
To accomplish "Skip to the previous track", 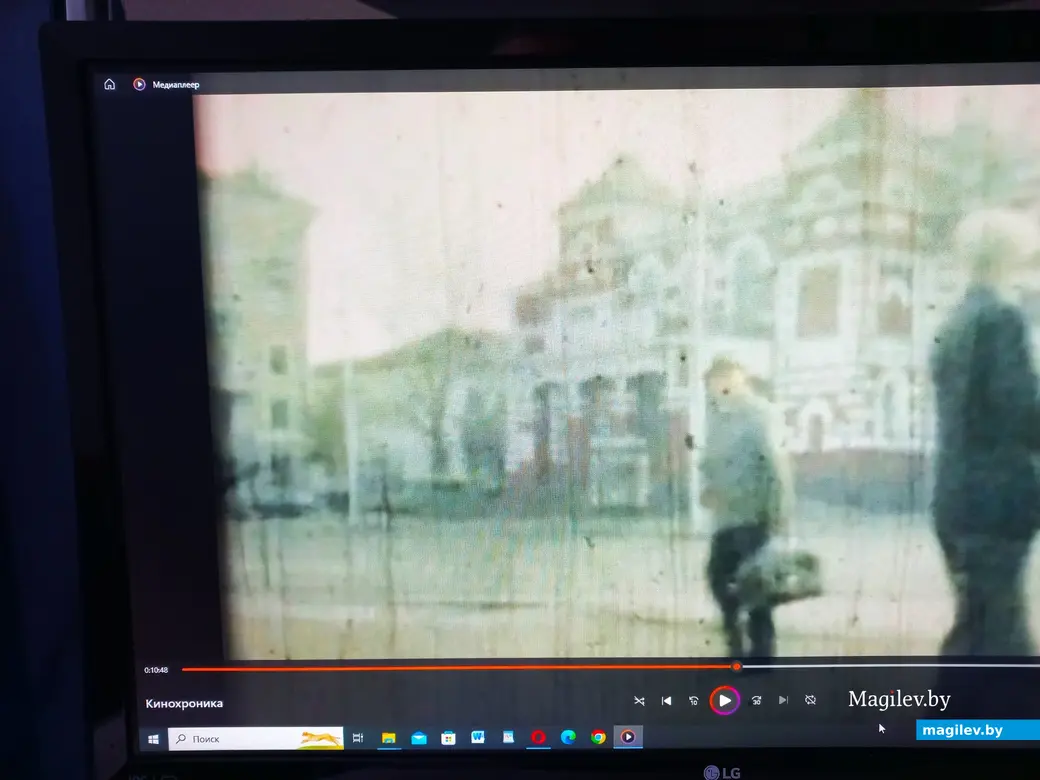I will pos(666,701).
